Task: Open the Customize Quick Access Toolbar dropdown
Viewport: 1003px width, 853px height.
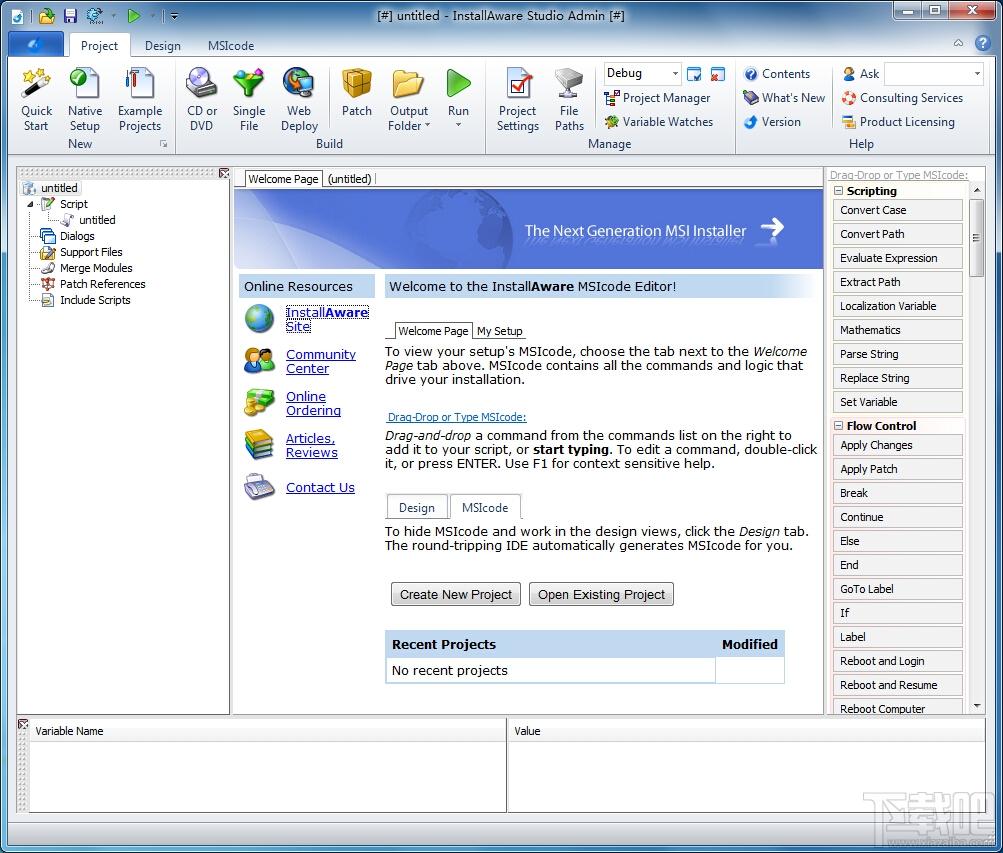Action: [174, 16]
